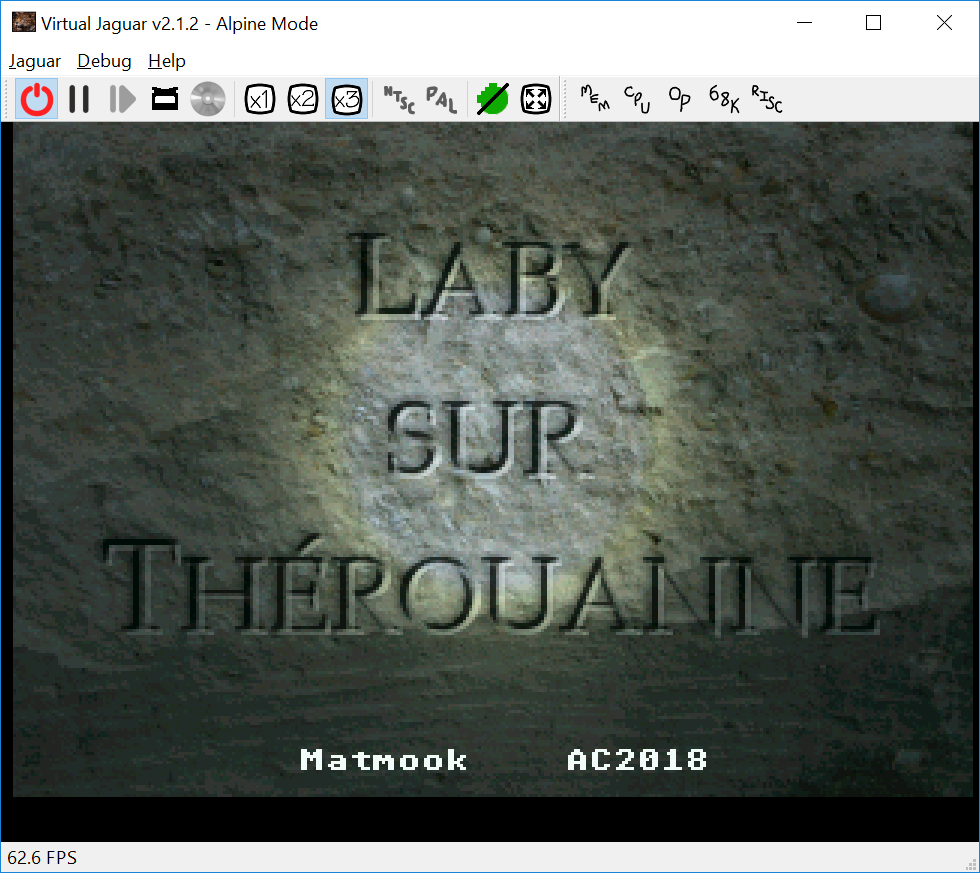
Task: Switch video mode to PAL
Action: 441,99
